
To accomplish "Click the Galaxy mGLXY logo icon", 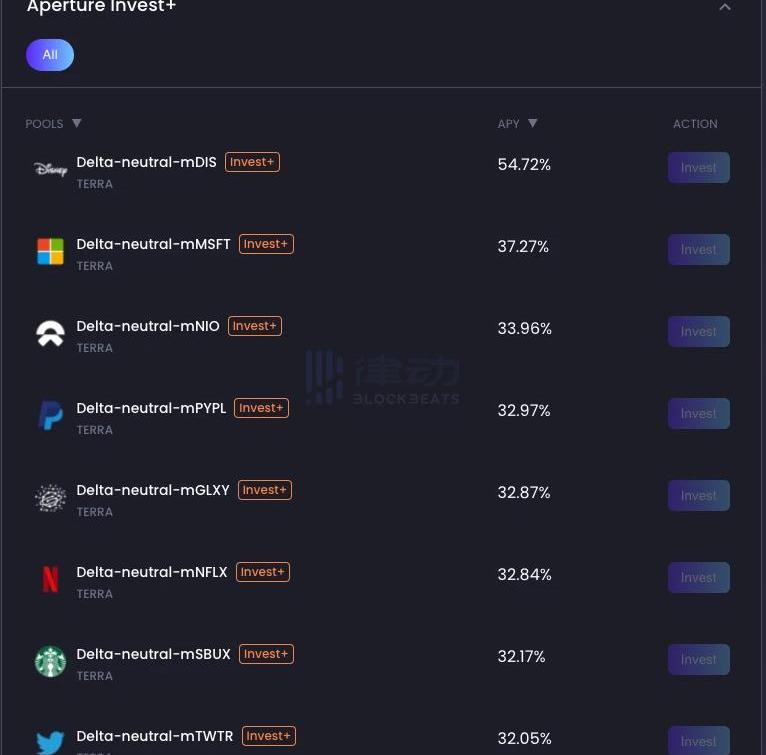I will pos(50,497).
